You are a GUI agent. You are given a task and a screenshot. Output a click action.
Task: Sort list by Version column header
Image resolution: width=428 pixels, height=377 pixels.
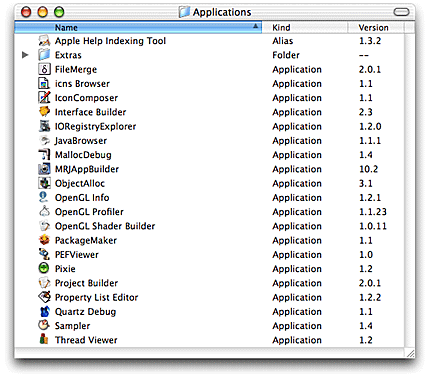[x=376, y=27]
